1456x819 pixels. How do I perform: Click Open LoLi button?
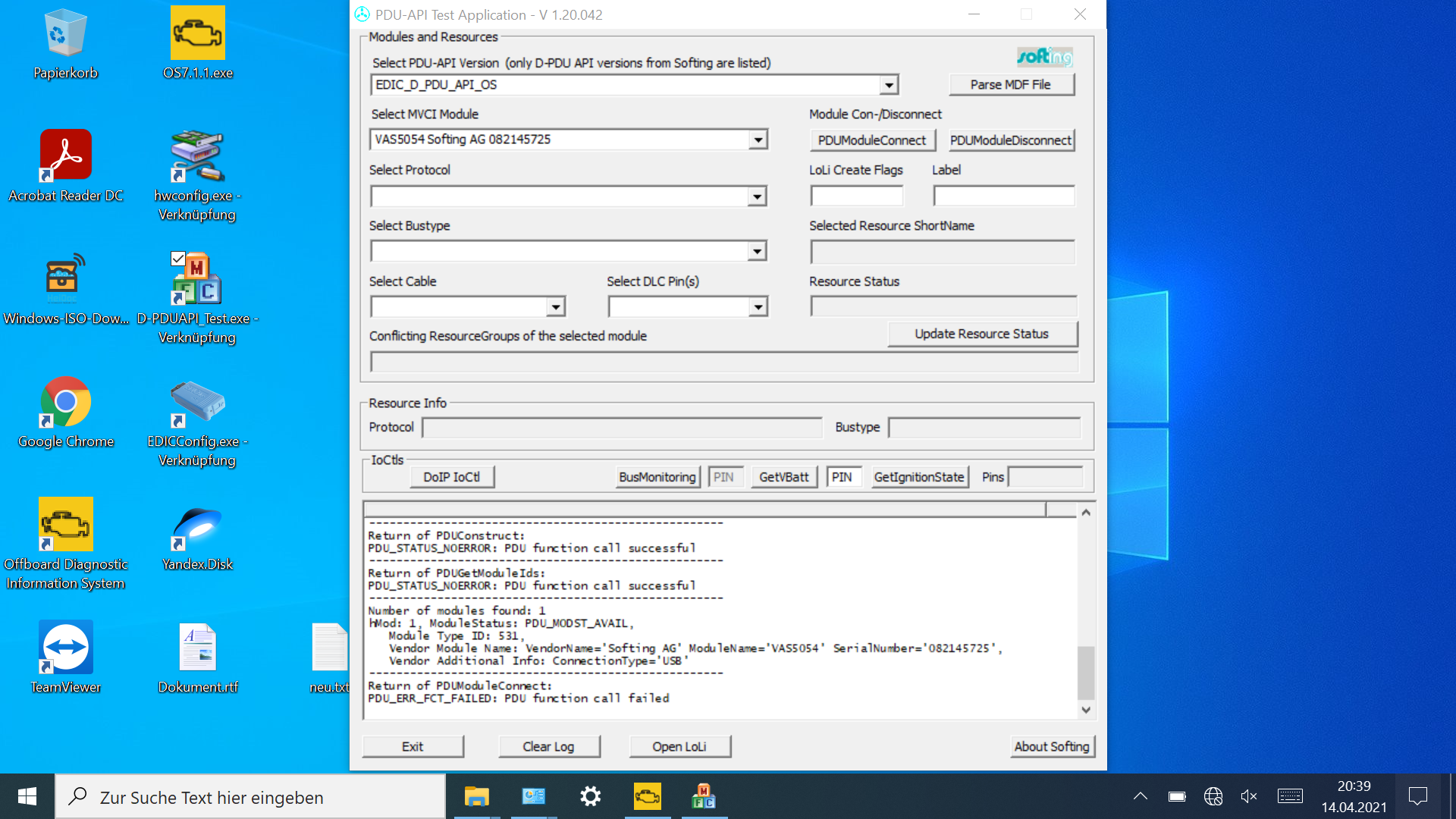pos(679,747)
